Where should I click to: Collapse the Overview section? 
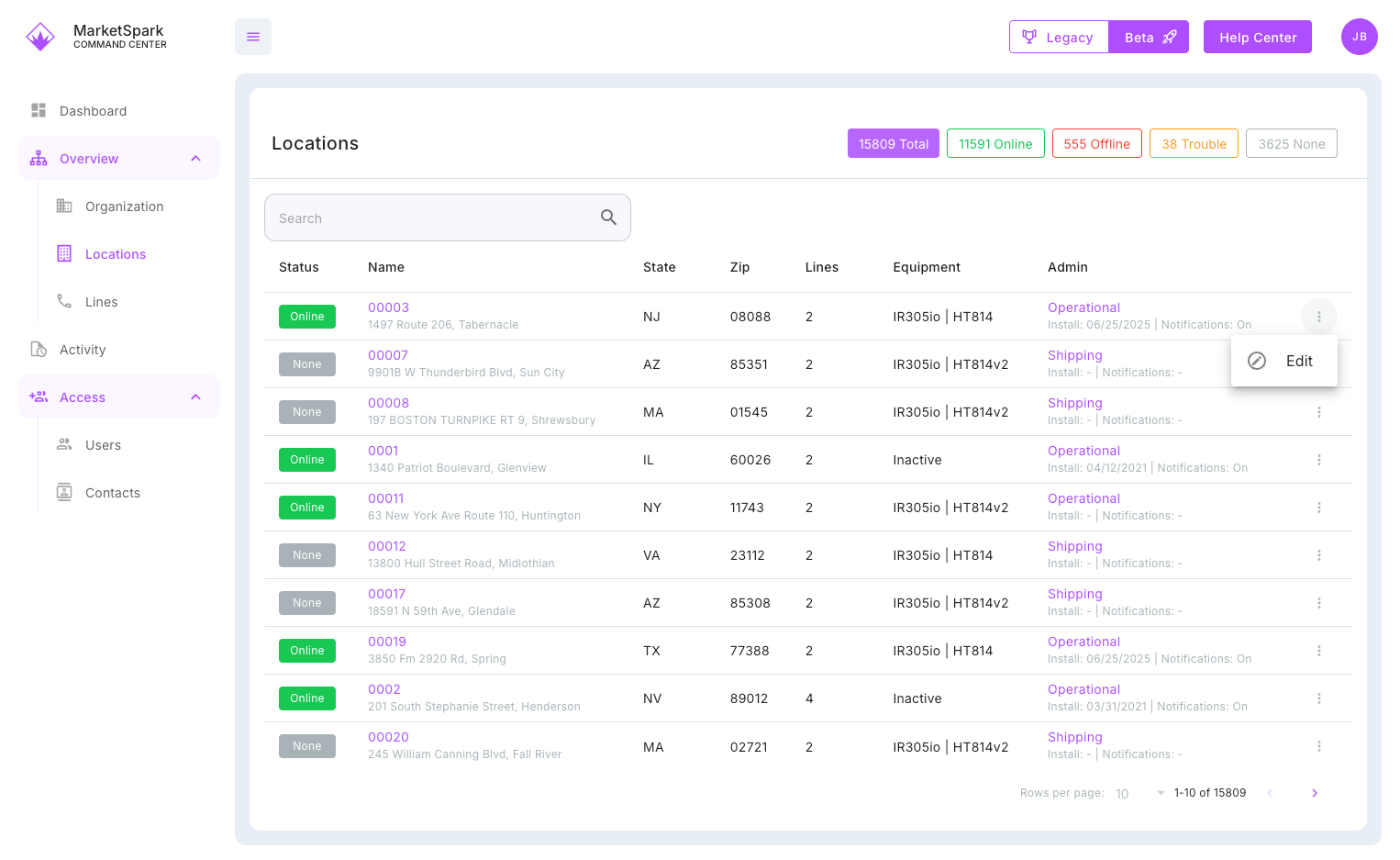195,158
